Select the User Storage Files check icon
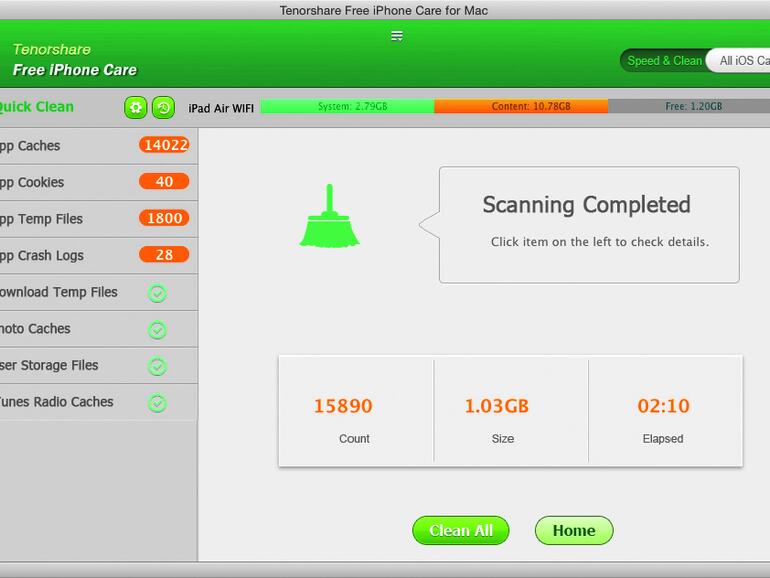Image resolution: width=770 pixels, height=578 pixels. 157,366
